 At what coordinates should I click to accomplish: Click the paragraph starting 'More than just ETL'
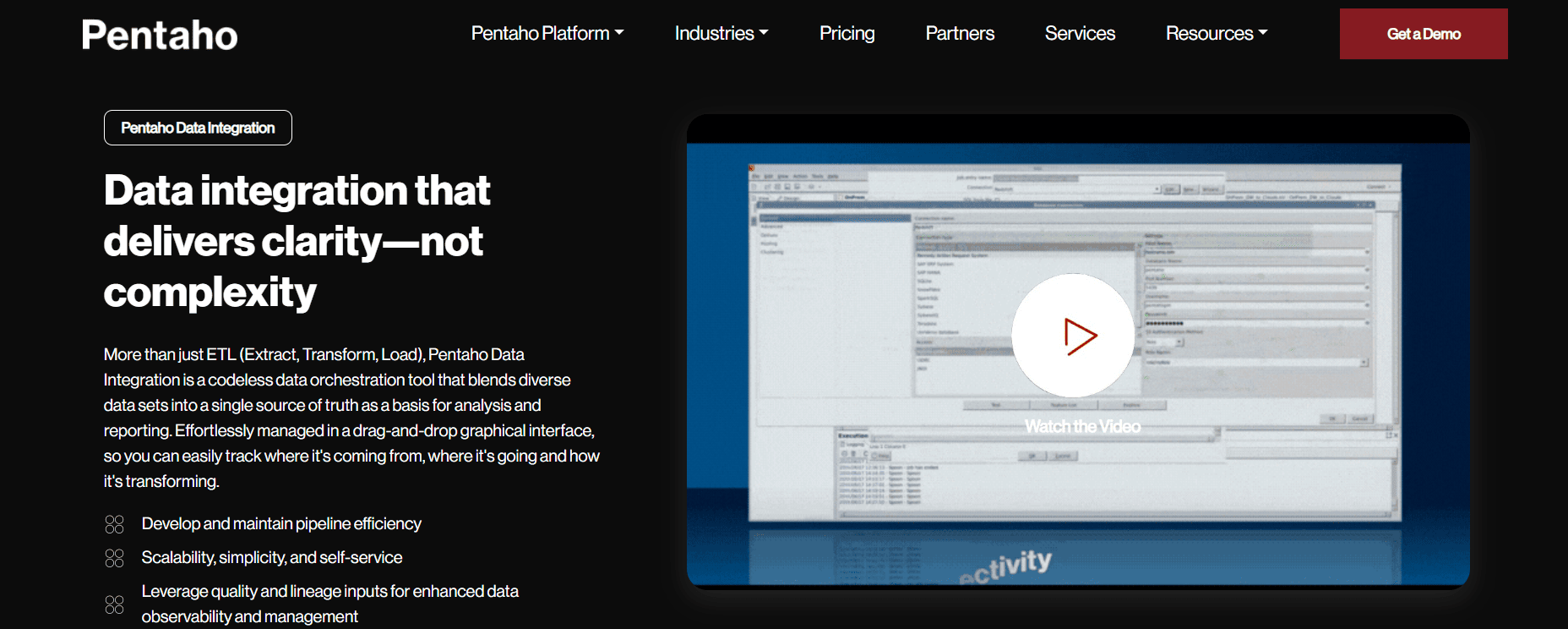point(351,418)
